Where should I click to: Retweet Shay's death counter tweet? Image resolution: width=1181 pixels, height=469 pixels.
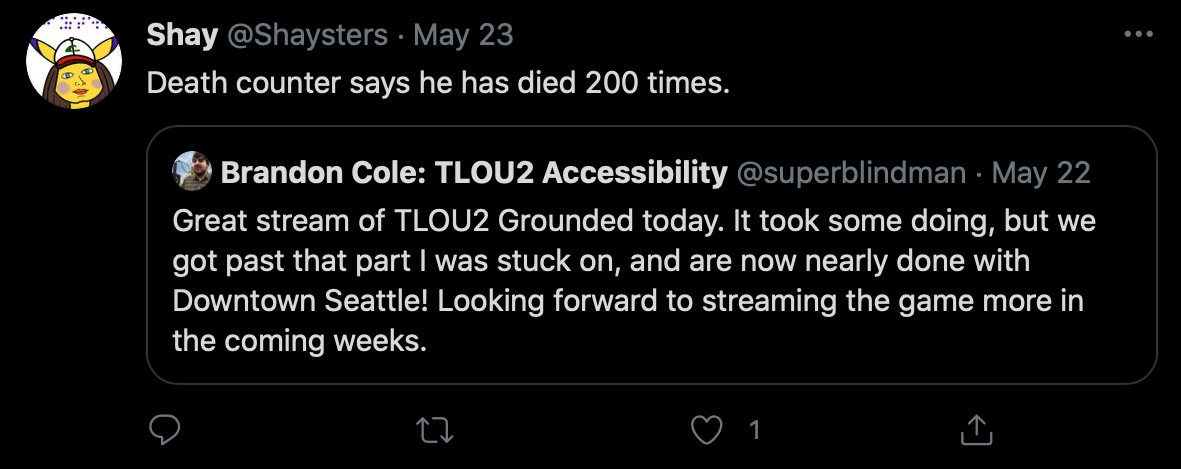click(x=435, y=430)
